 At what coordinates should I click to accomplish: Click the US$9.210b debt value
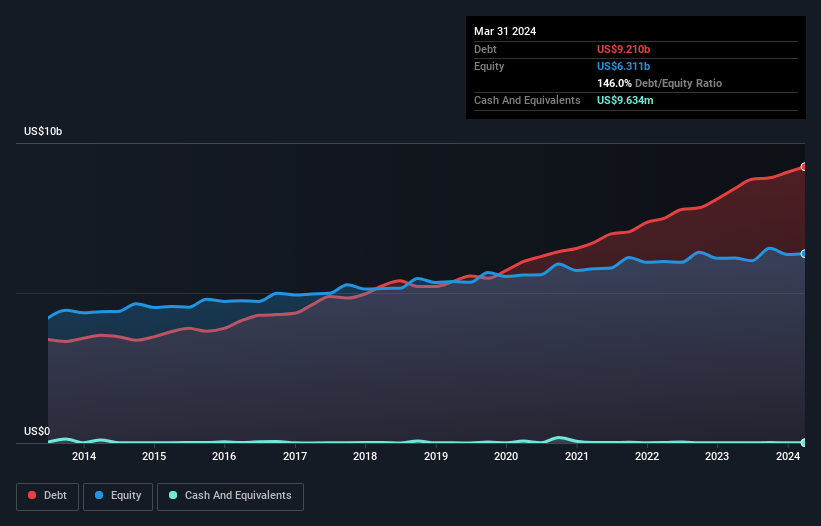pos(623,49)
